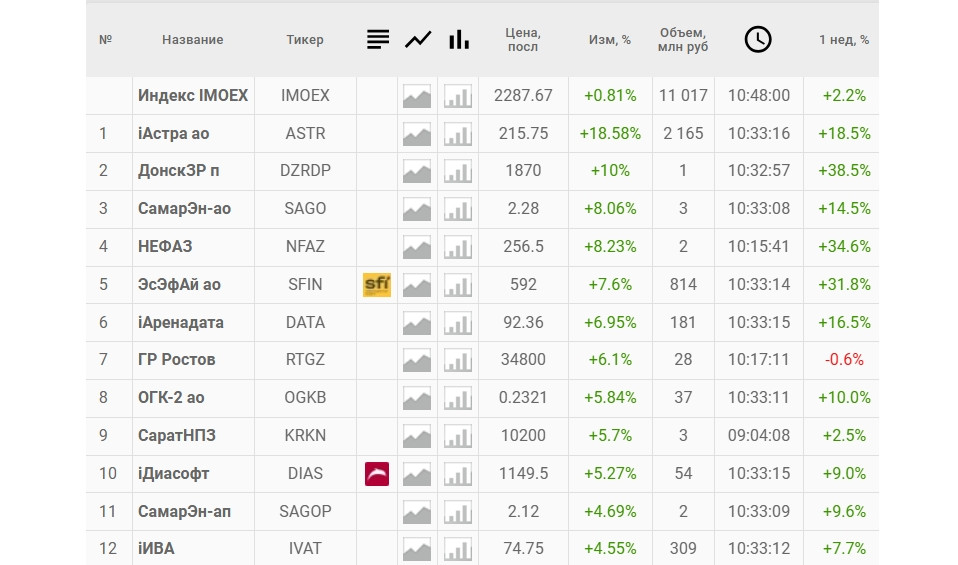Open area chart icon for SAGOP row
958x565 pixels.
[417, 512]
